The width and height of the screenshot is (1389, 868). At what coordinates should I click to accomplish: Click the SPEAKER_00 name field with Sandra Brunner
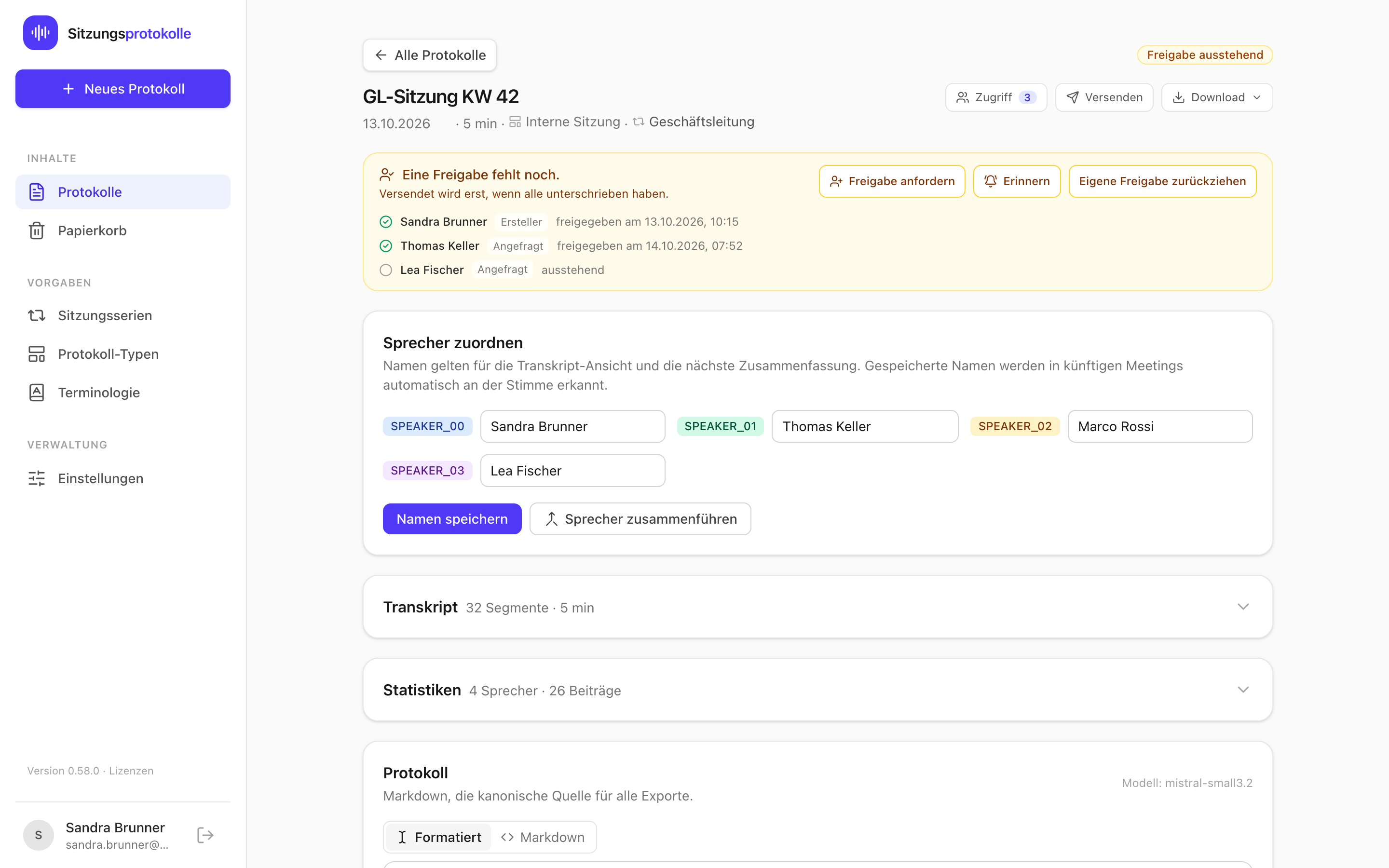tap(573, 427)
